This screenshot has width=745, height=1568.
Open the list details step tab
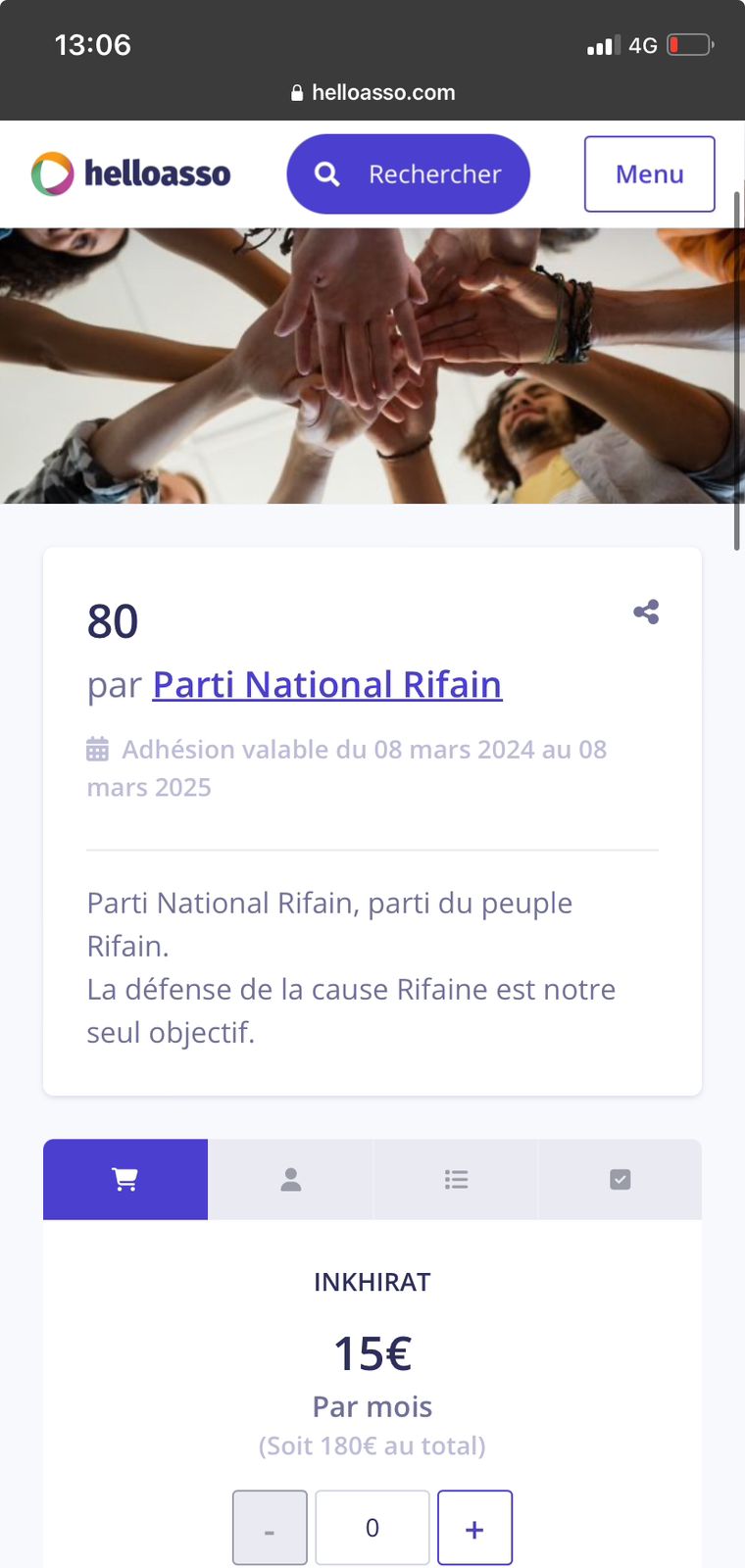(x=456, y=1180)
